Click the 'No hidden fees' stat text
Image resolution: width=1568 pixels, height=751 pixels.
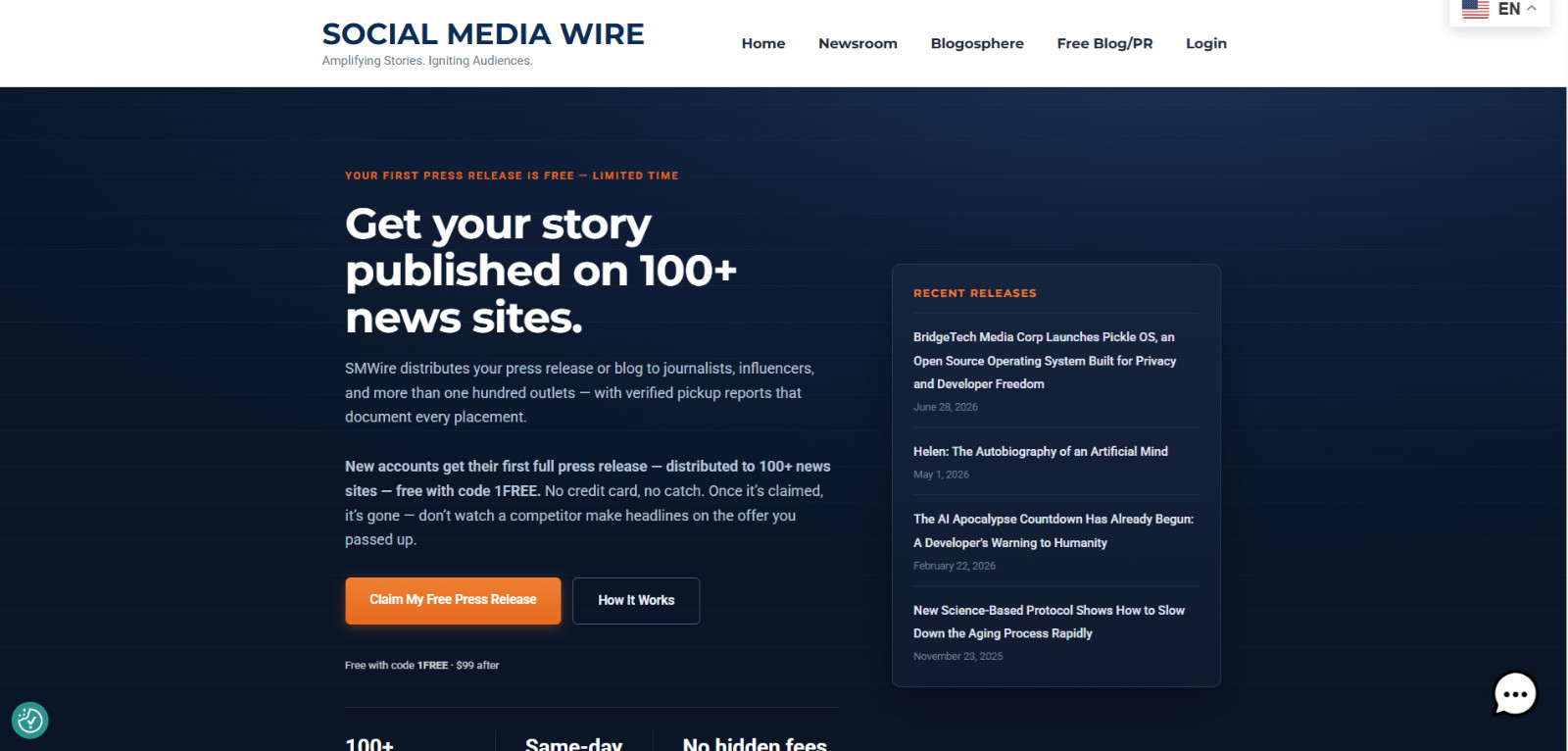(x=755, y=744)
